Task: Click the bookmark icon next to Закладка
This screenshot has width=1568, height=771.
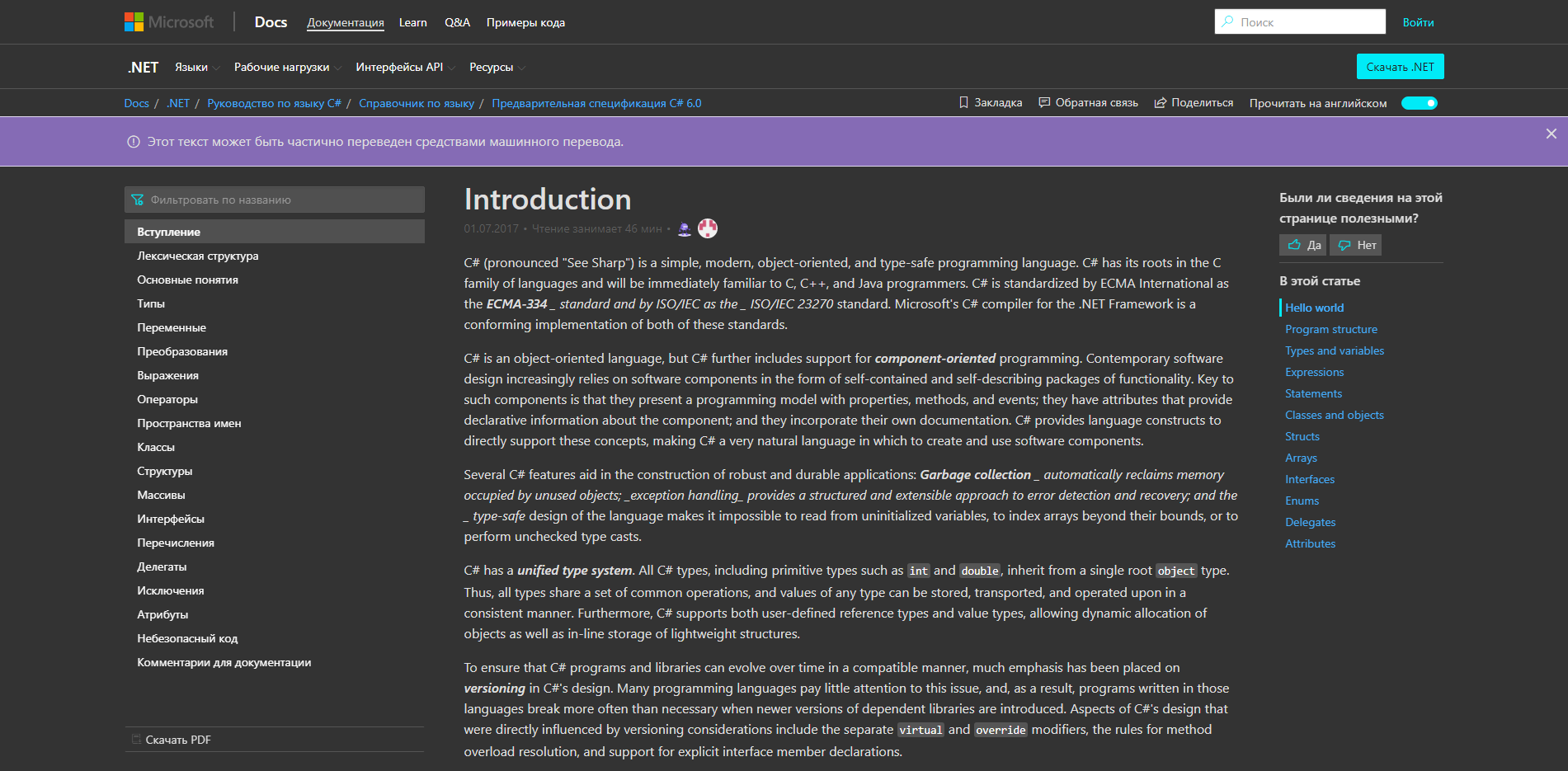Action: click(x=963, y=103)
